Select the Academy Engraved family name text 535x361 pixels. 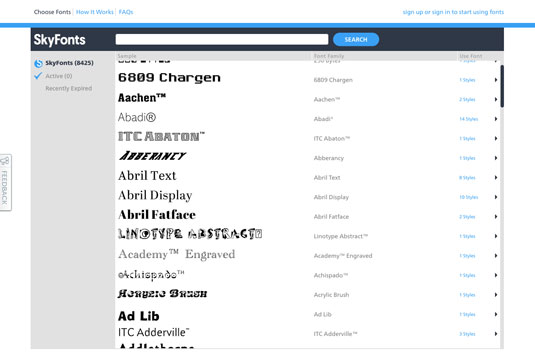[x=343, y=256]
